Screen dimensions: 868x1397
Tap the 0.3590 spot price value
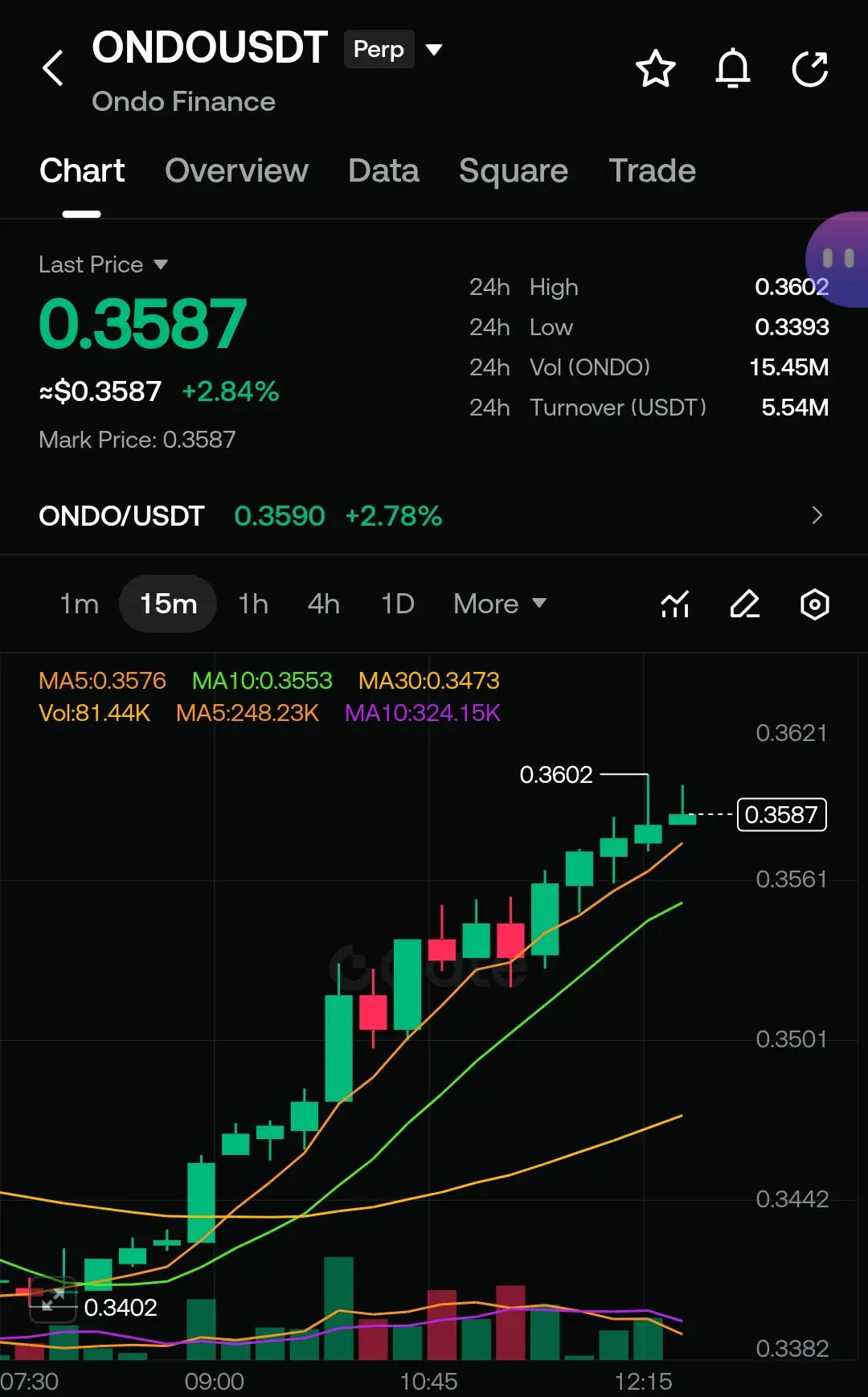click(280, 515)
